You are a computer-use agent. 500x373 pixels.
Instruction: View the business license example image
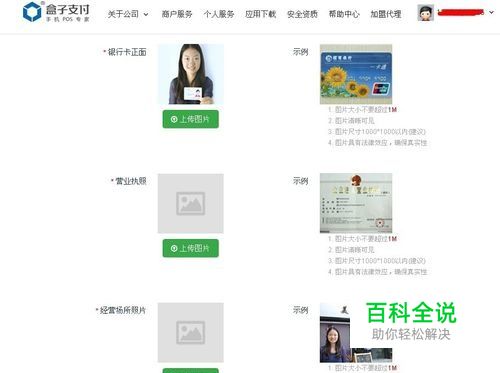356,203
